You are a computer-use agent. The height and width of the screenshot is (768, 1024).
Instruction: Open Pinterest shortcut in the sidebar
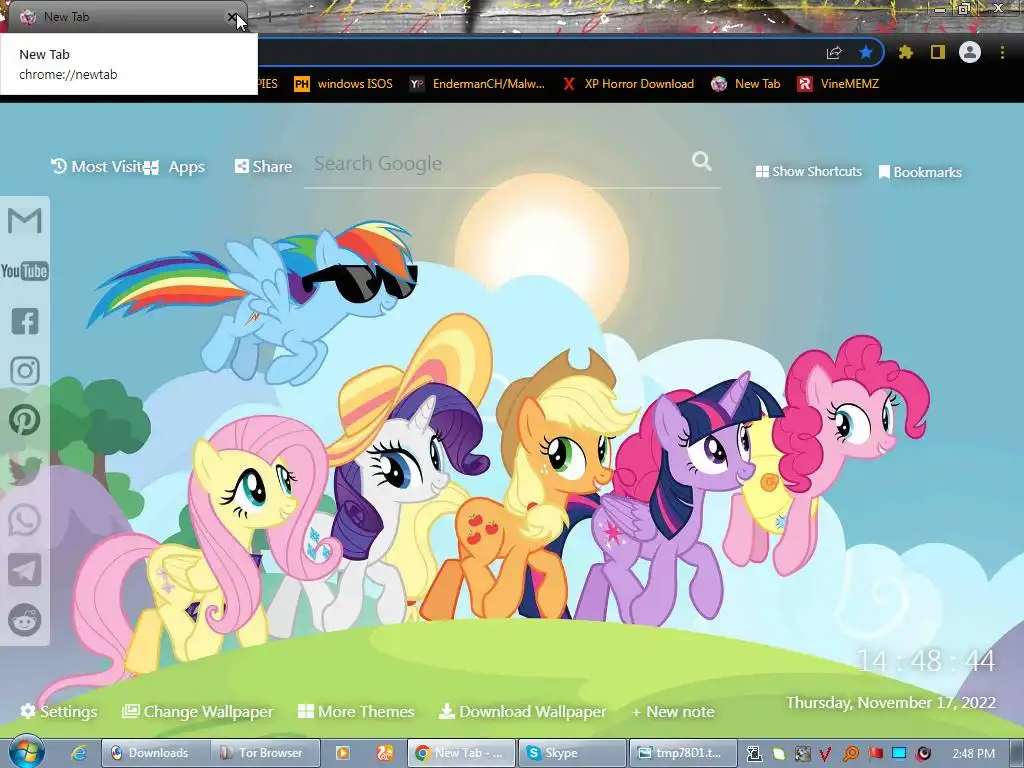coord(25,420)
